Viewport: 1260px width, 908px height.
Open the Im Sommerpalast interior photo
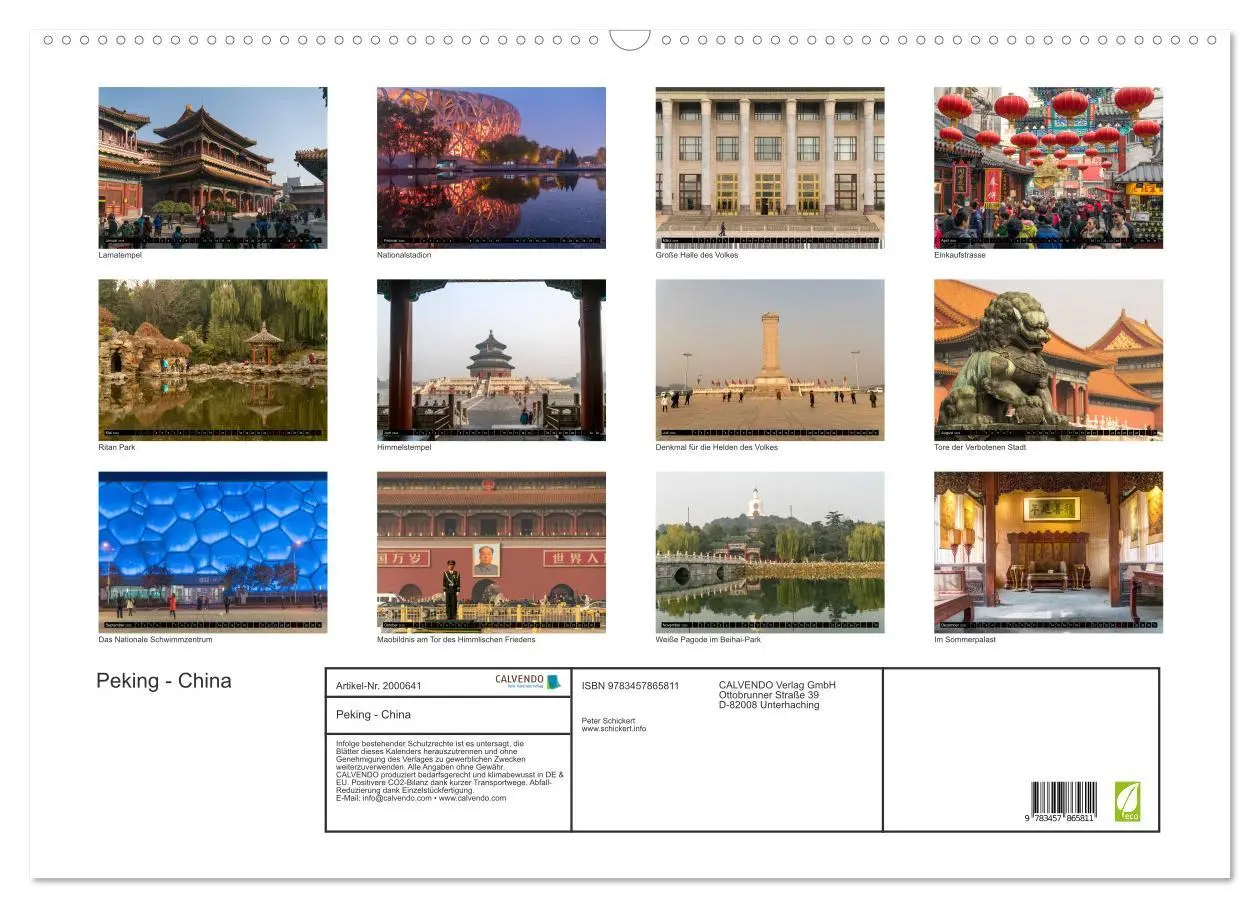click(1047, 551)
